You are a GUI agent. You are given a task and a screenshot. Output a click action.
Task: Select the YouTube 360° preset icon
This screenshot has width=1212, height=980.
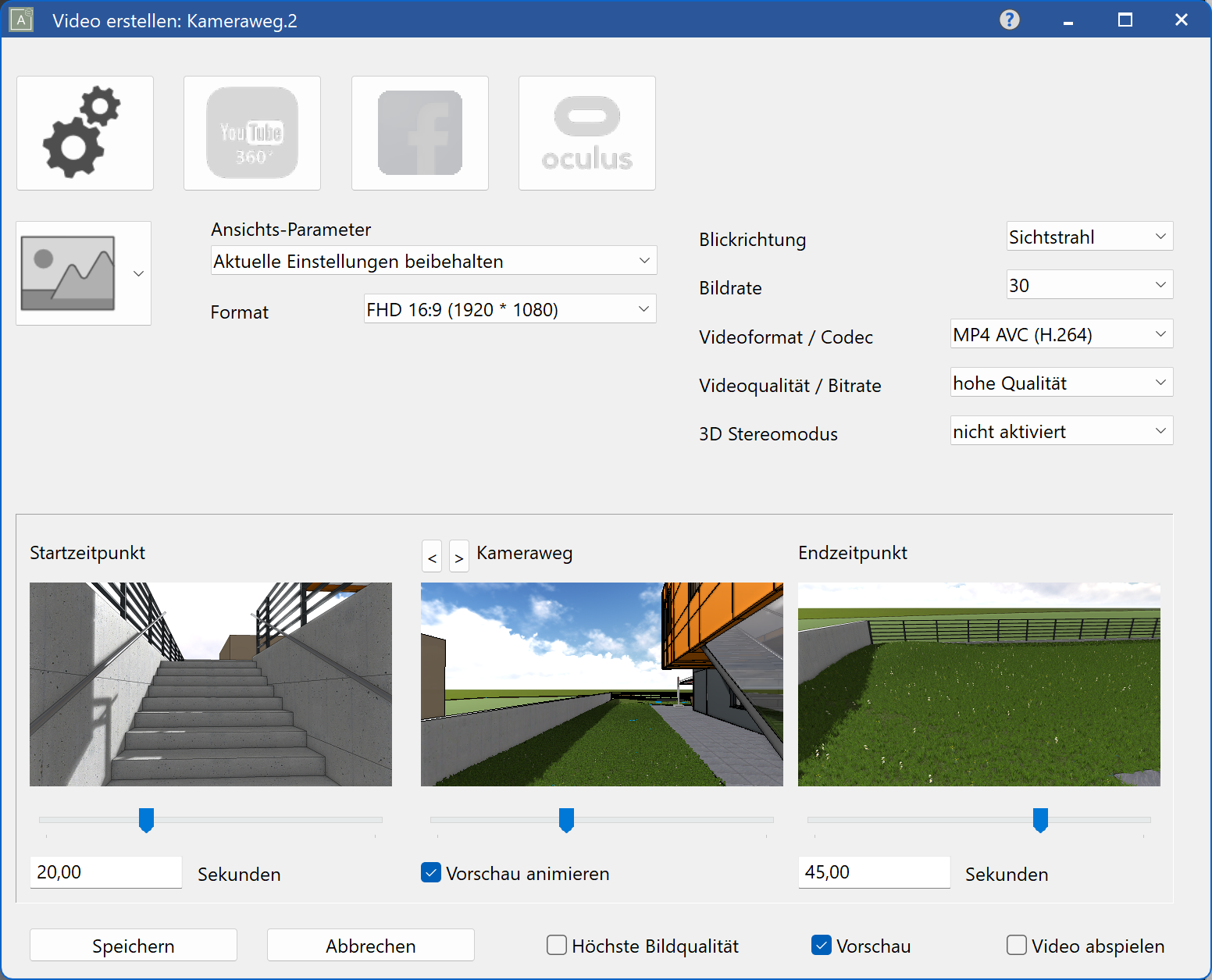251,133
